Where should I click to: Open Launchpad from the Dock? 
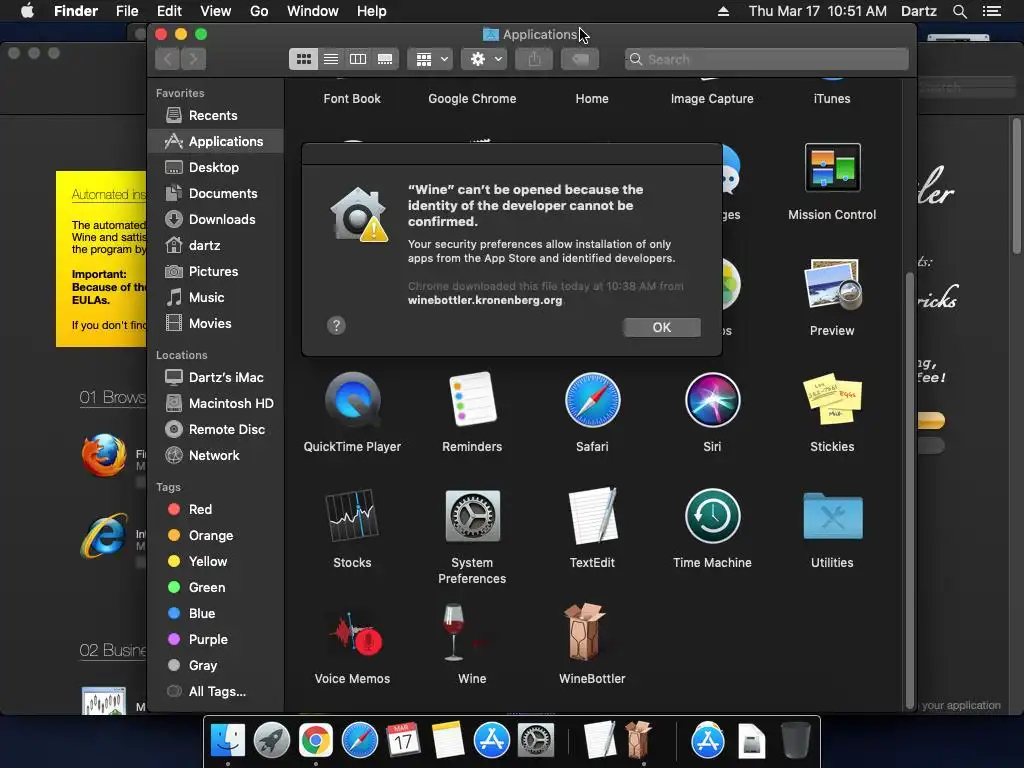pyautogui.click(x=272, y=741)
